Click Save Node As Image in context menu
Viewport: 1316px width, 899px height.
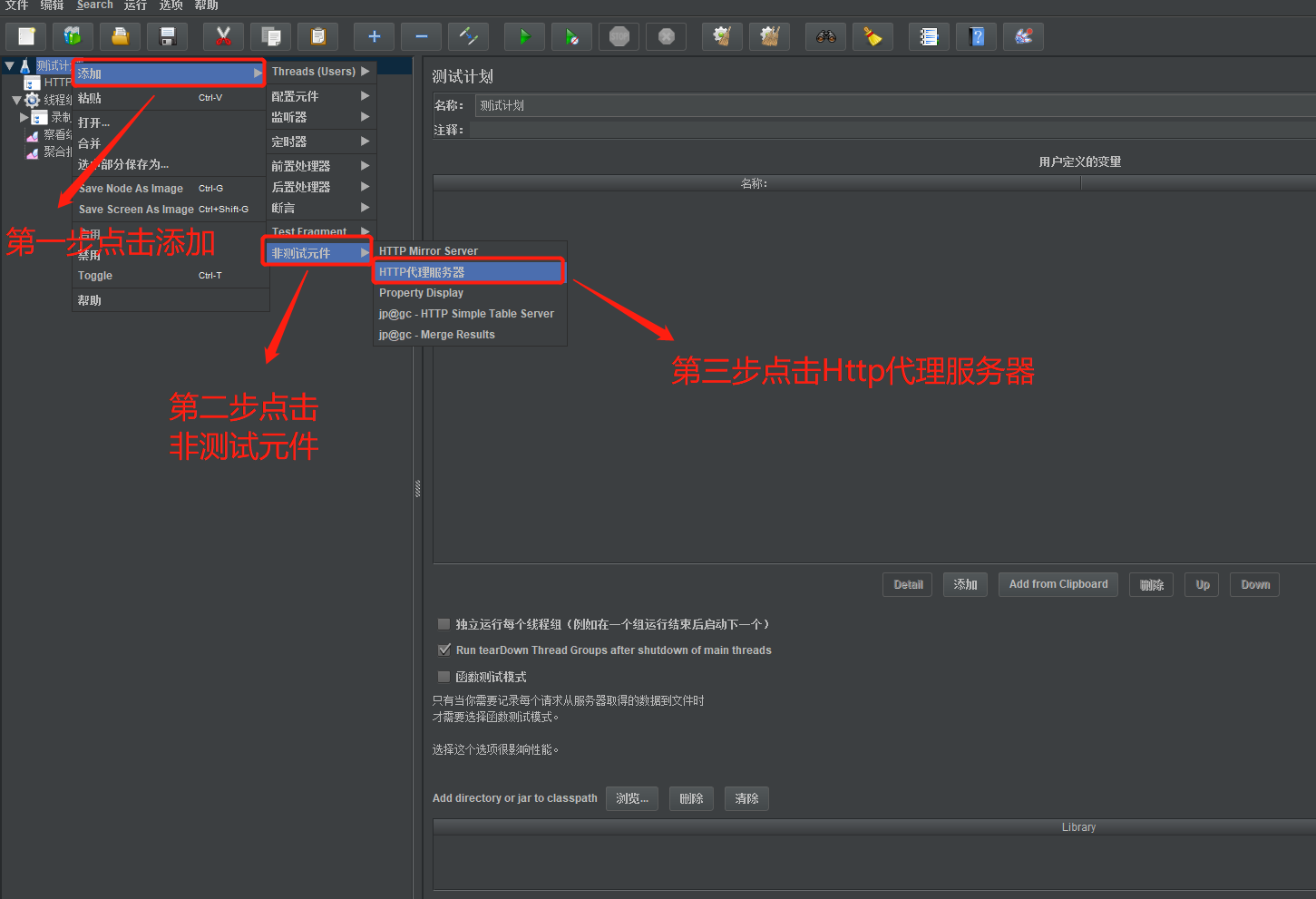[x=171, y=189]
